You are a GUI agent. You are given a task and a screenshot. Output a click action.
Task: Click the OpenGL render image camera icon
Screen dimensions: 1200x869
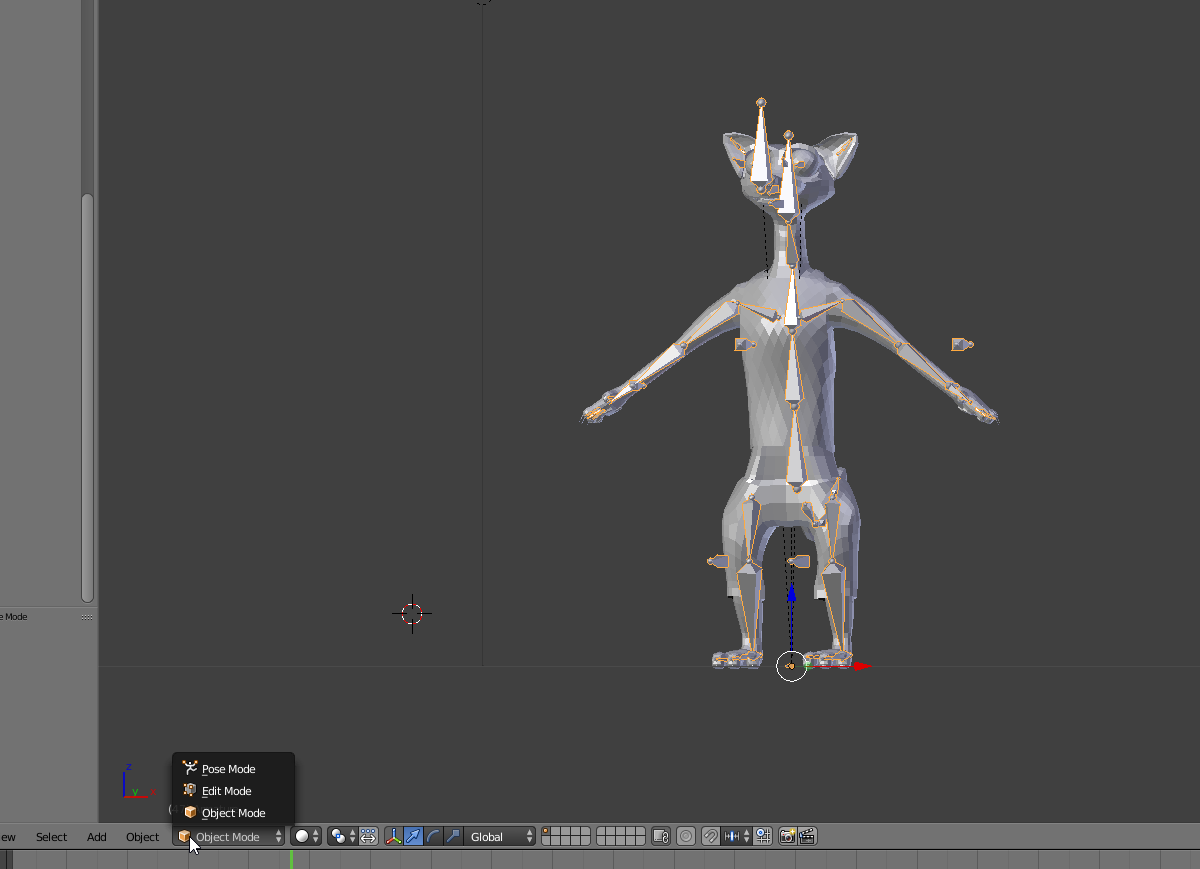(x=787, y=837)
